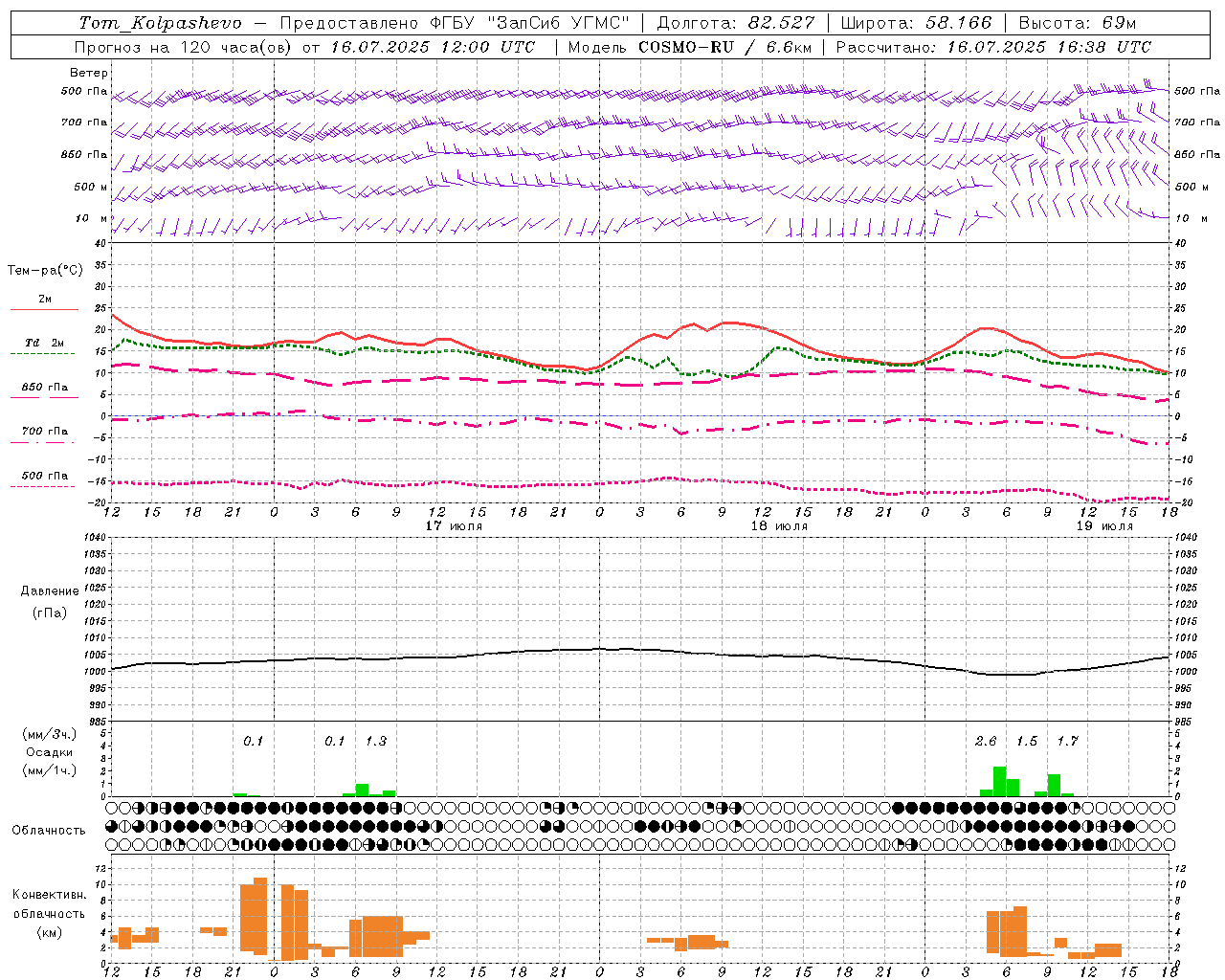Screen dimensions: 1225x980
Task: Click the Долгота: 82.527 value
Action: pos(736,23)
